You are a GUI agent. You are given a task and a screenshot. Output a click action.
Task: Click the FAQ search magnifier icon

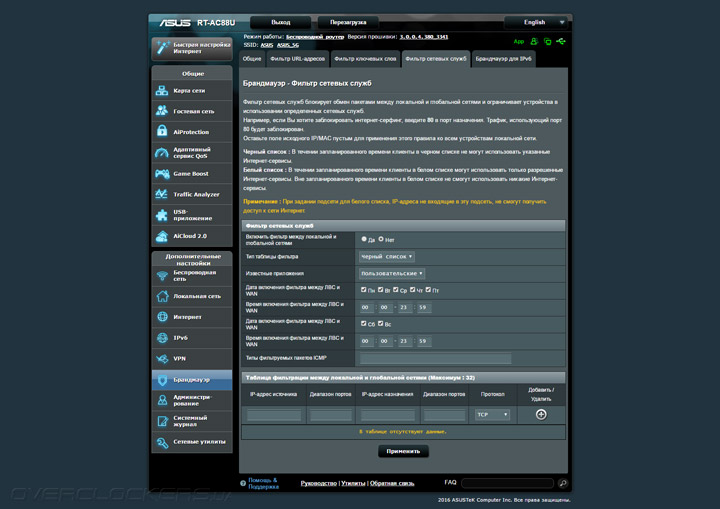[x=563, y=483]
